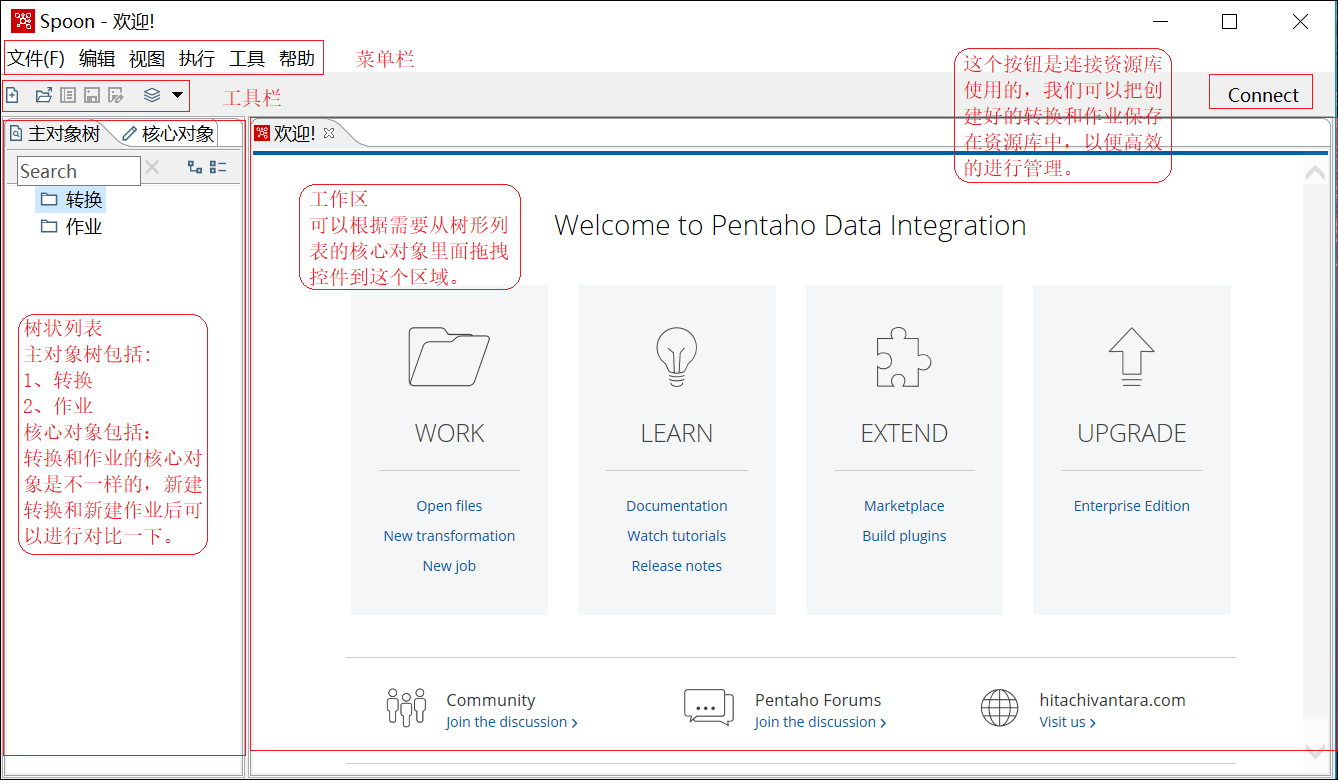Switch to the 主对象树 tab
The height and width of the screenshot is (780, 1338).
[x=56, y=133]
